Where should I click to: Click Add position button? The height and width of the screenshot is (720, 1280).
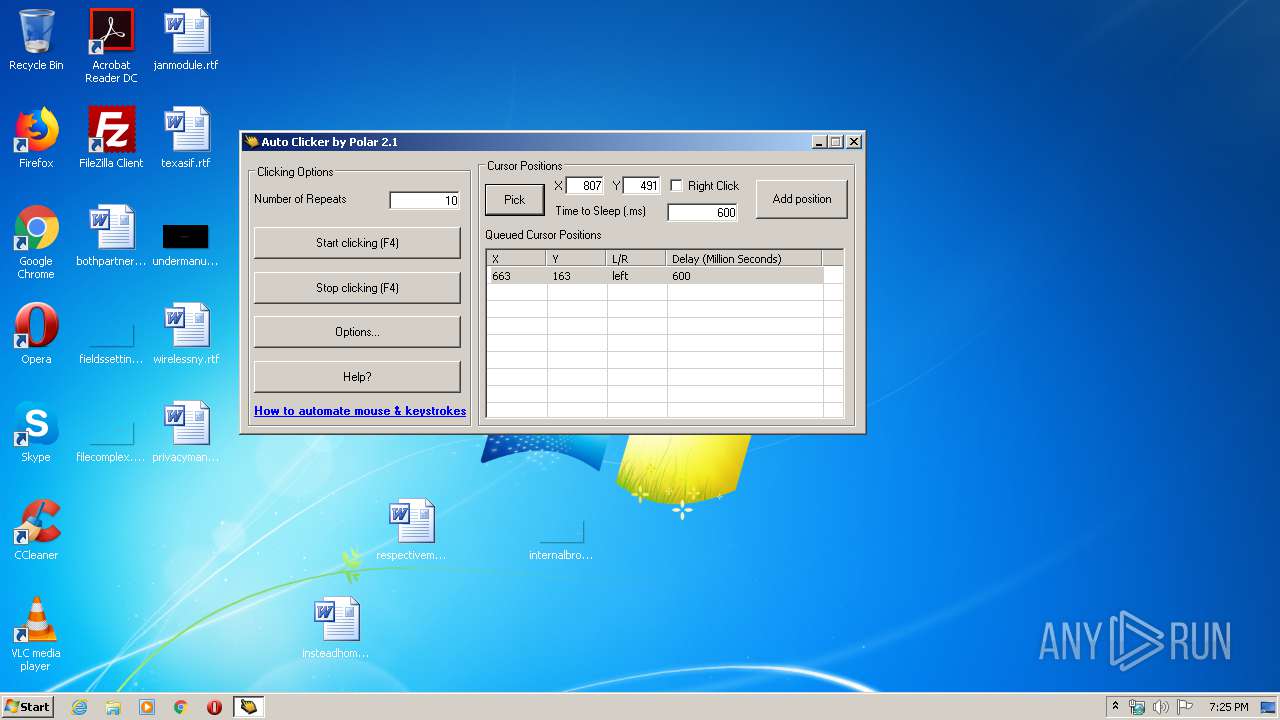point(802,199)
